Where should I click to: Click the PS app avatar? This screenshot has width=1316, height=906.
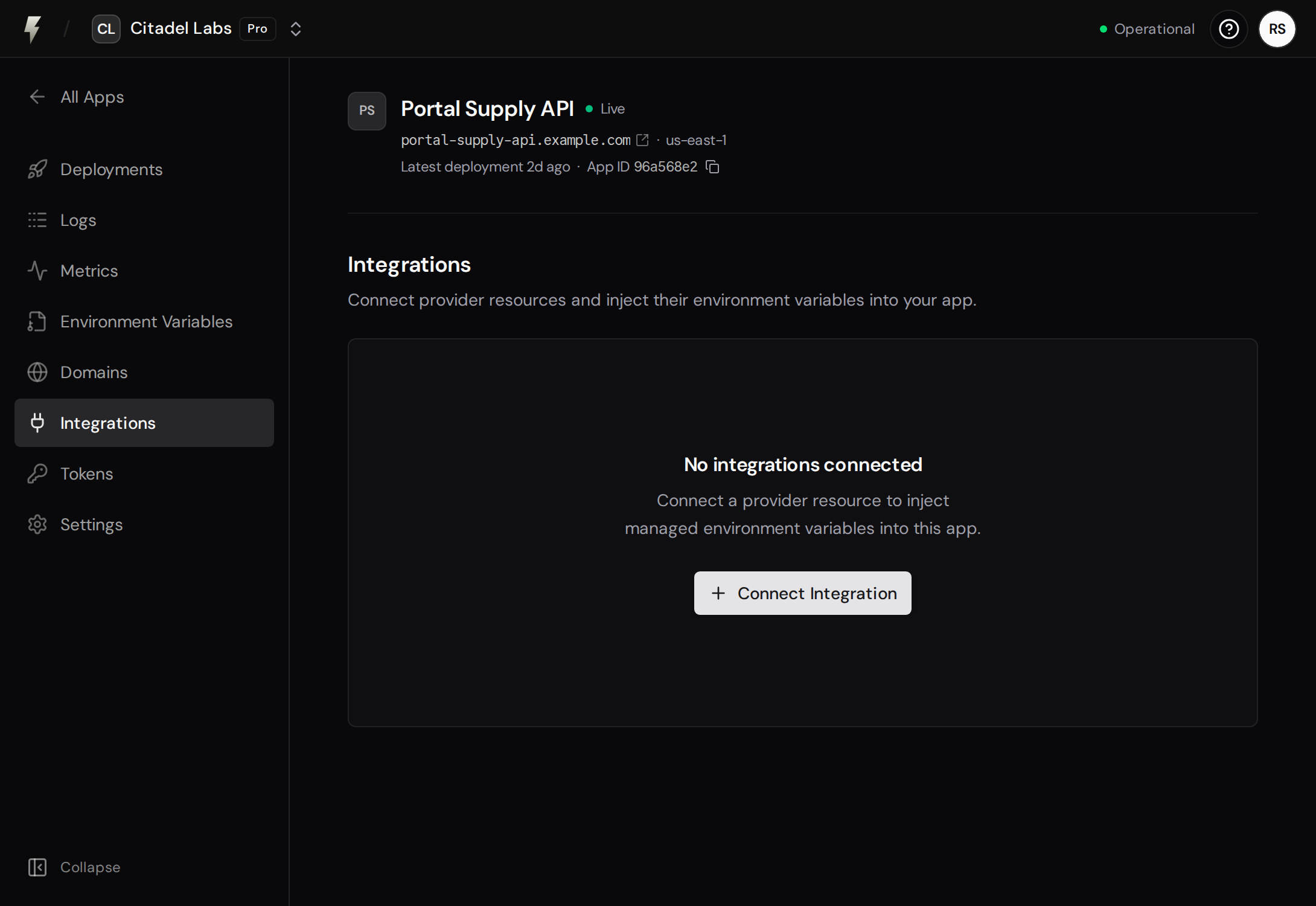[x=367, y=111]
